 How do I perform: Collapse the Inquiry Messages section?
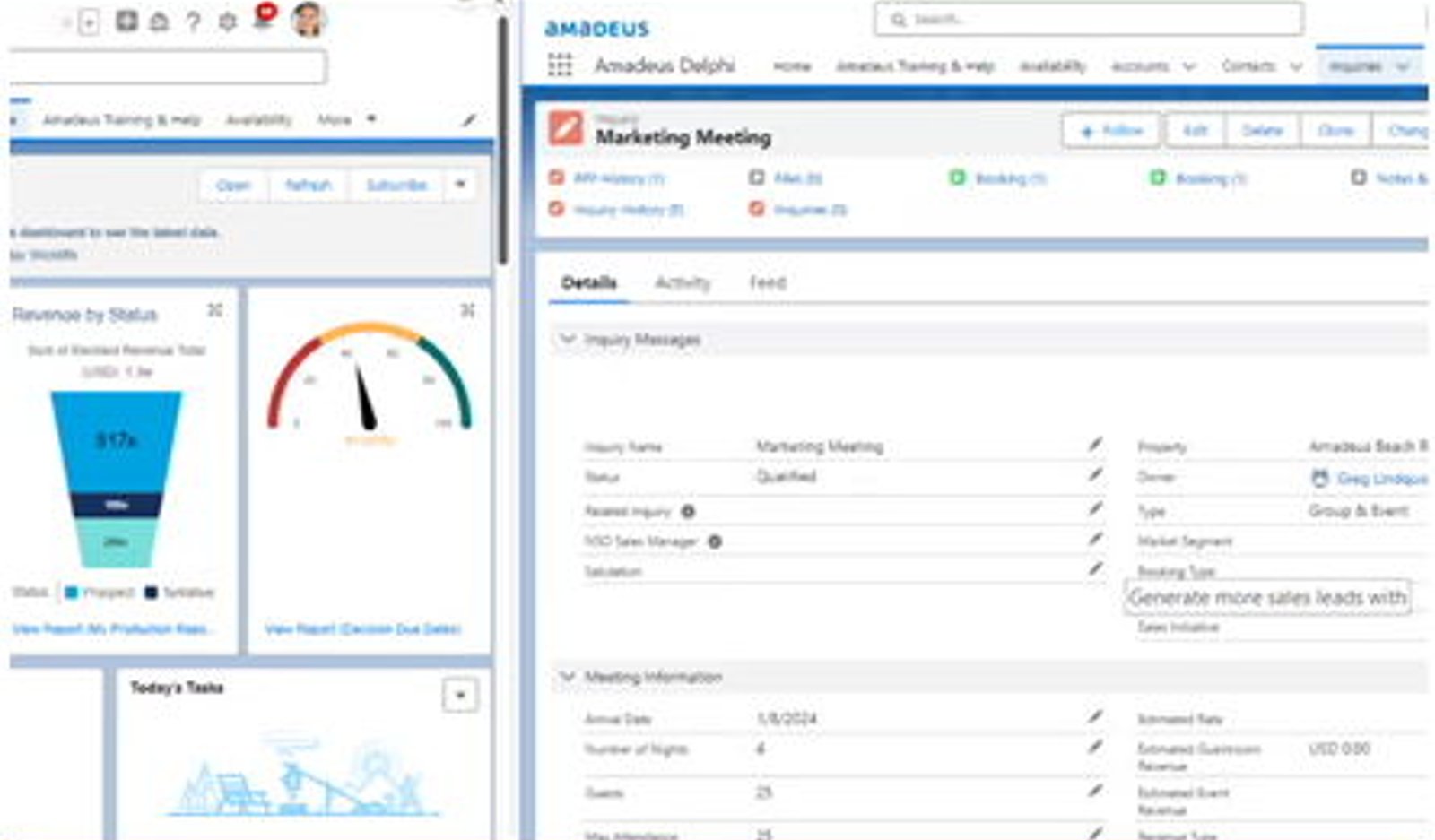click(567, 339)
